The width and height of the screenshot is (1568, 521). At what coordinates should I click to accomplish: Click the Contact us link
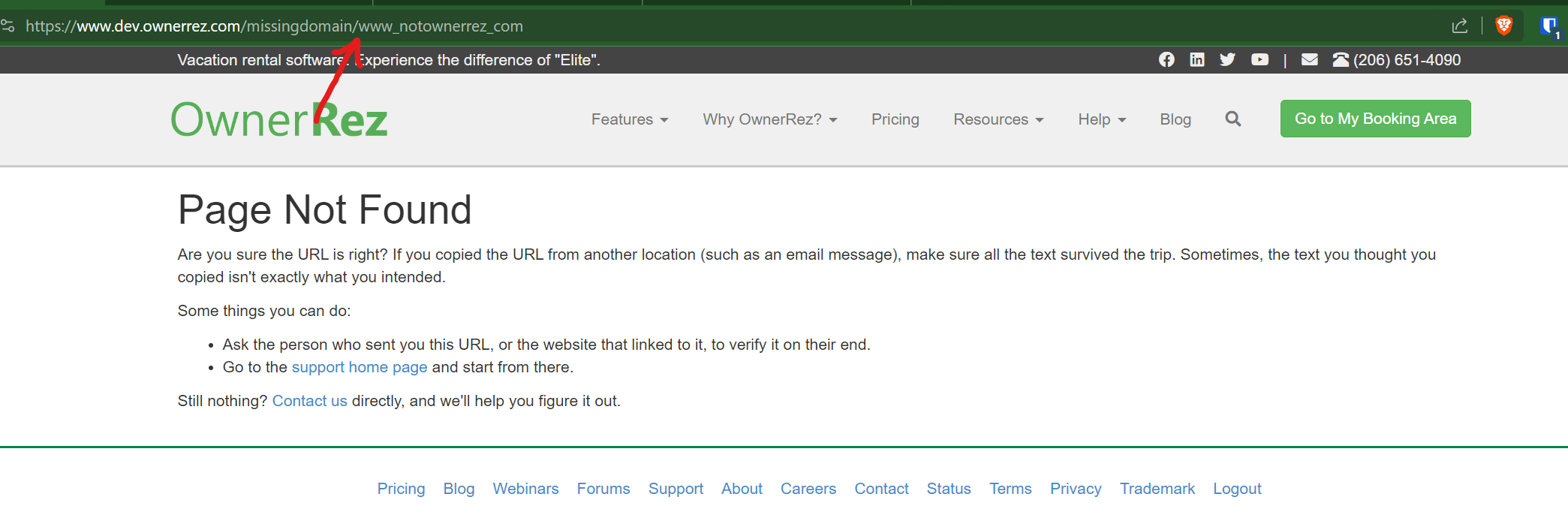[309, 401]
